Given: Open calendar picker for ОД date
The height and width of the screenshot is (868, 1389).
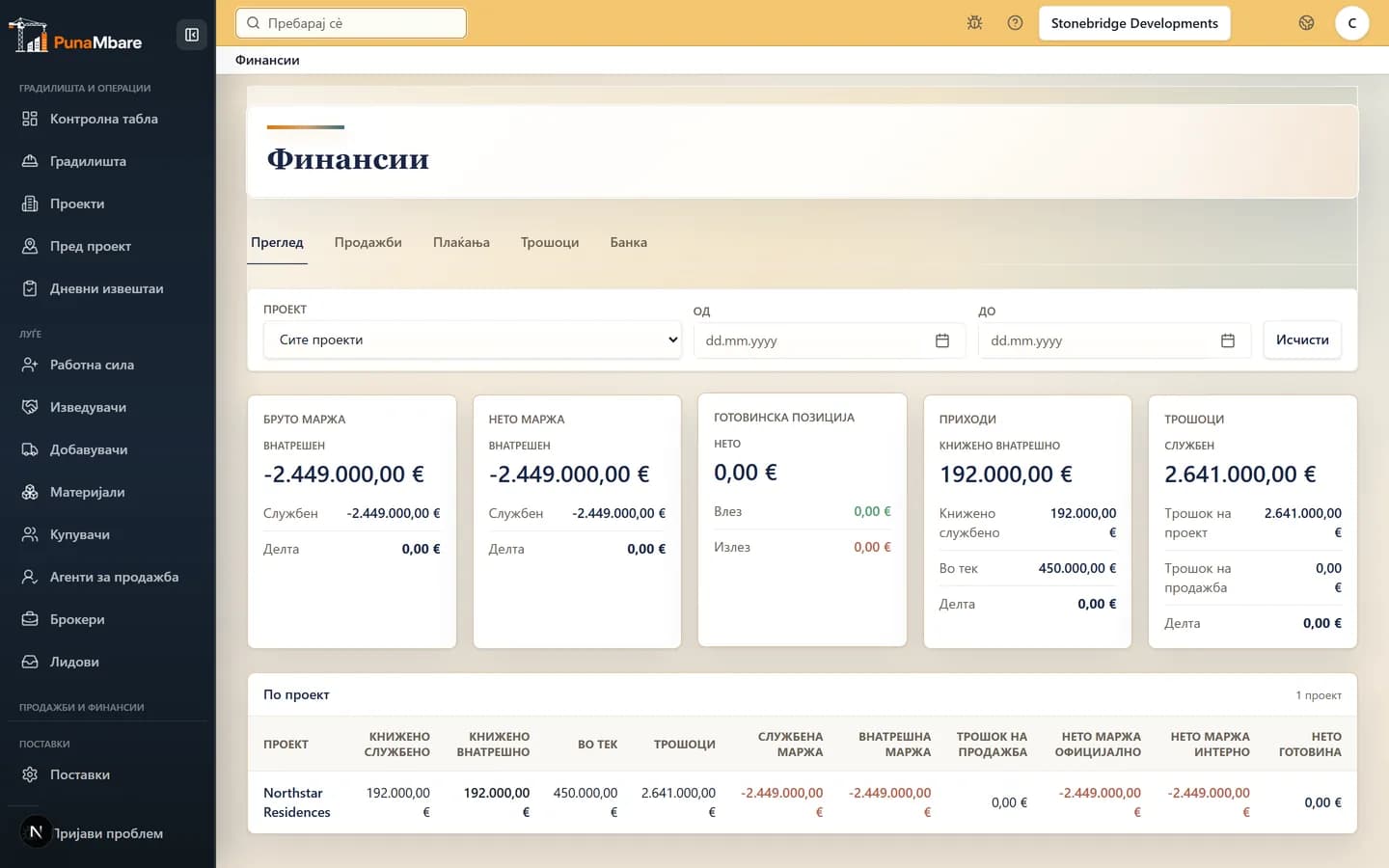Looking at the screenshot, I should pyautogui.click(x=942, y=340).
